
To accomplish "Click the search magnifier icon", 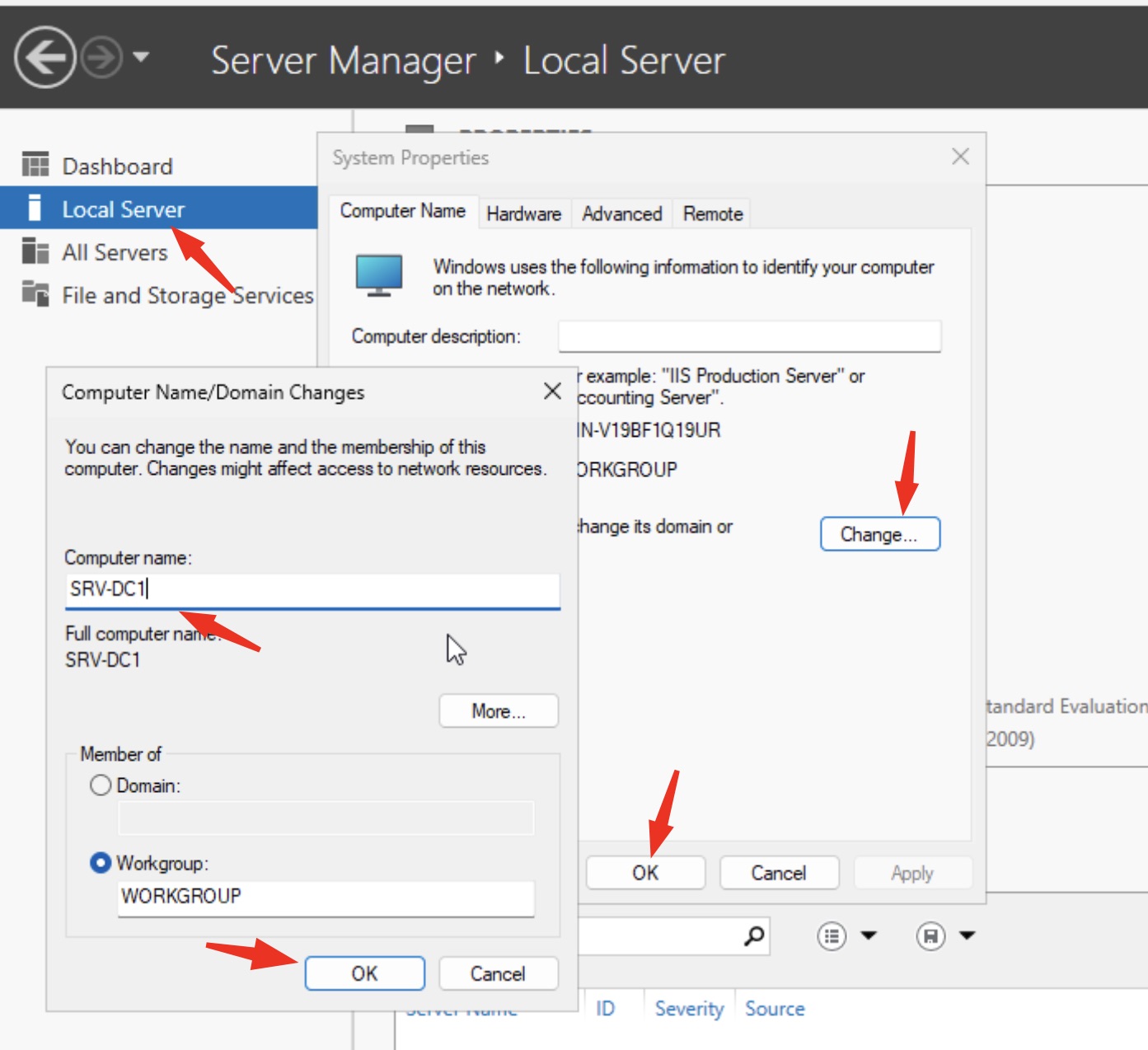I will pyautogui.click(x=753, y=936).
